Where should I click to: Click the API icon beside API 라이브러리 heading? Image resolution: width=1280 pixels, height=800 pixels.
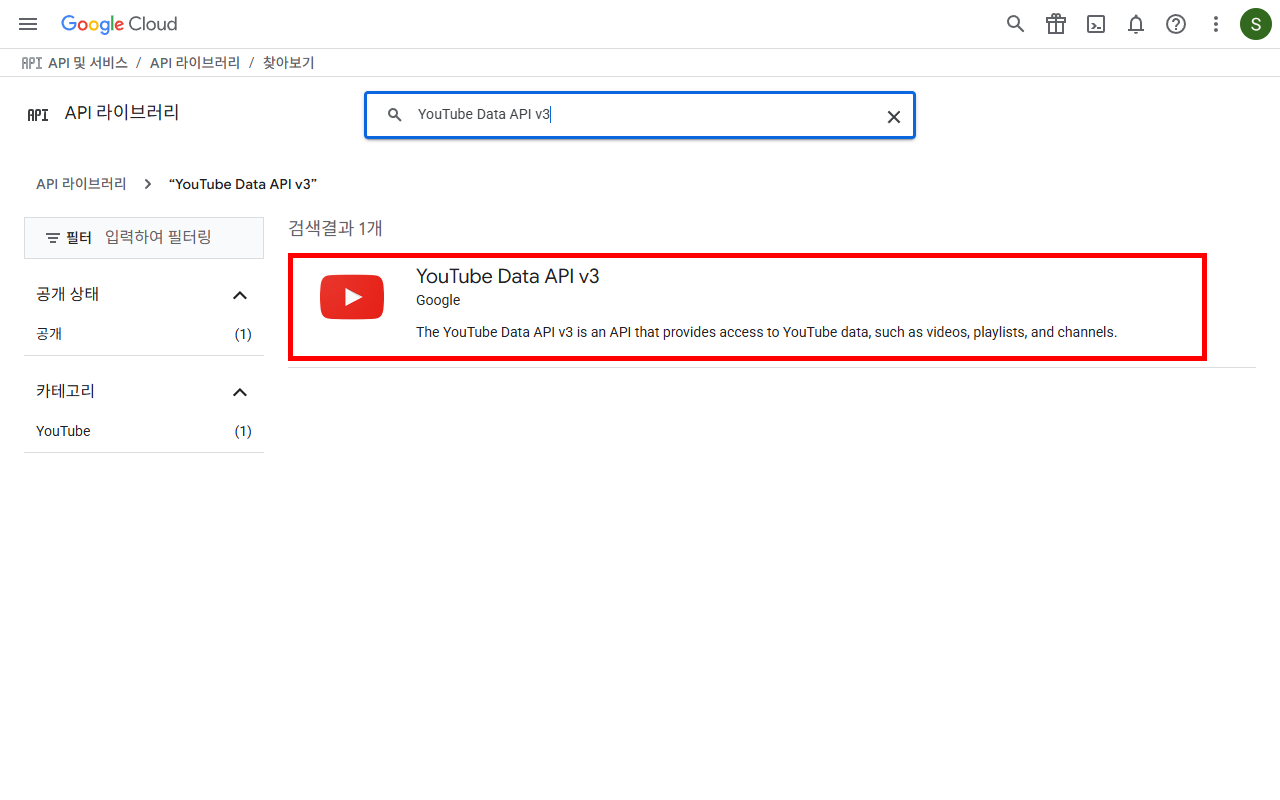[x=38, y=115]
